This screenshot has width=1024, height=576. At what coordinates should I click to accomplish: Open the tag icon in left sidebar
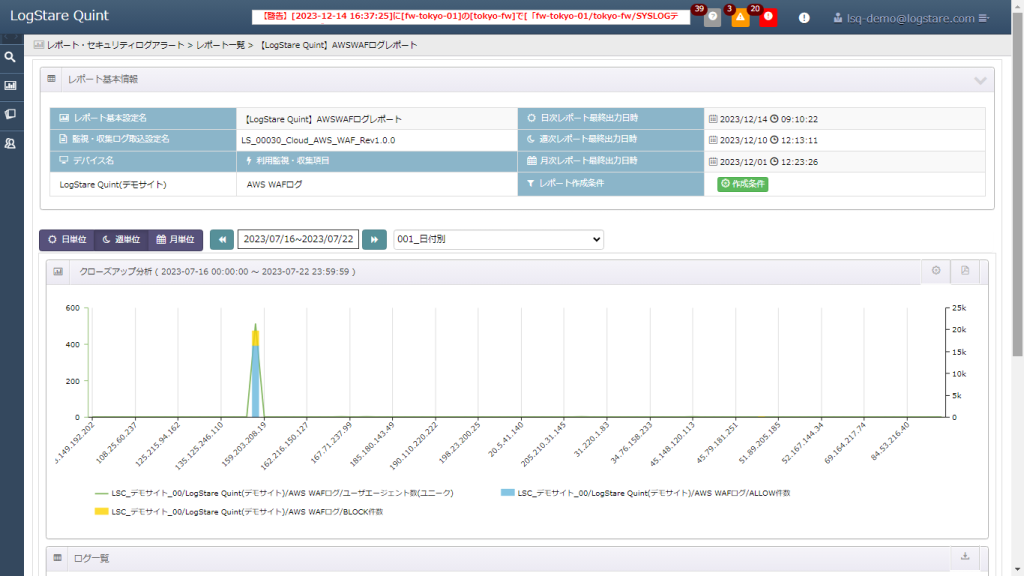click(10, 114)
